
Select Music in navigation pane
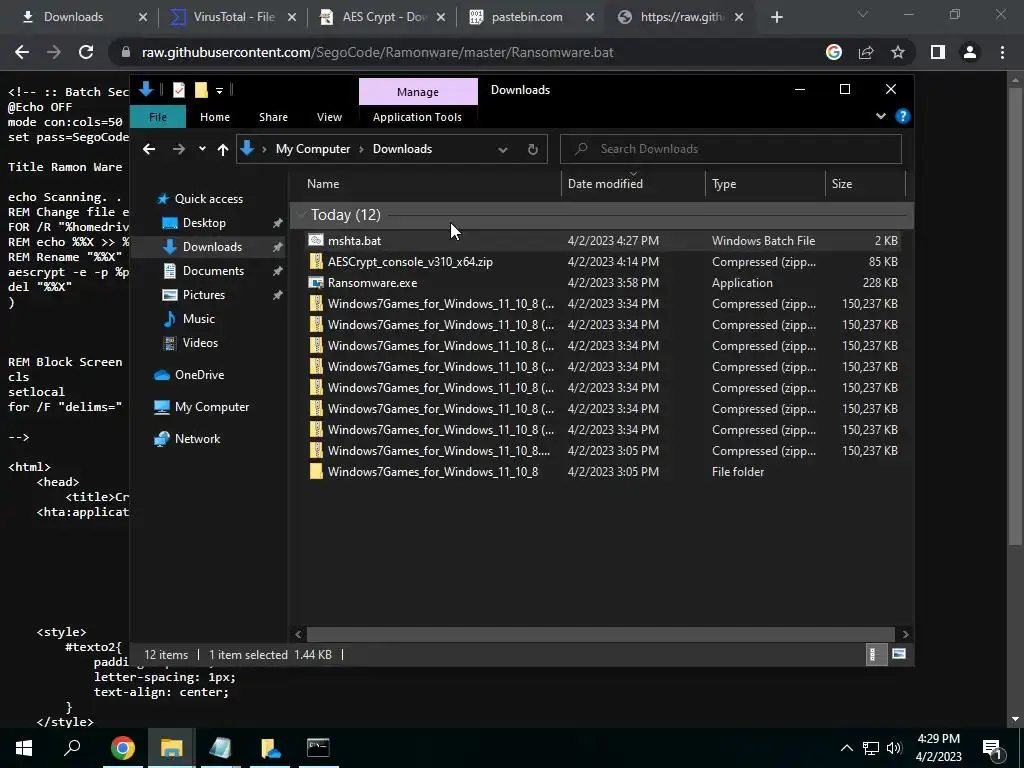click(199, 319)
